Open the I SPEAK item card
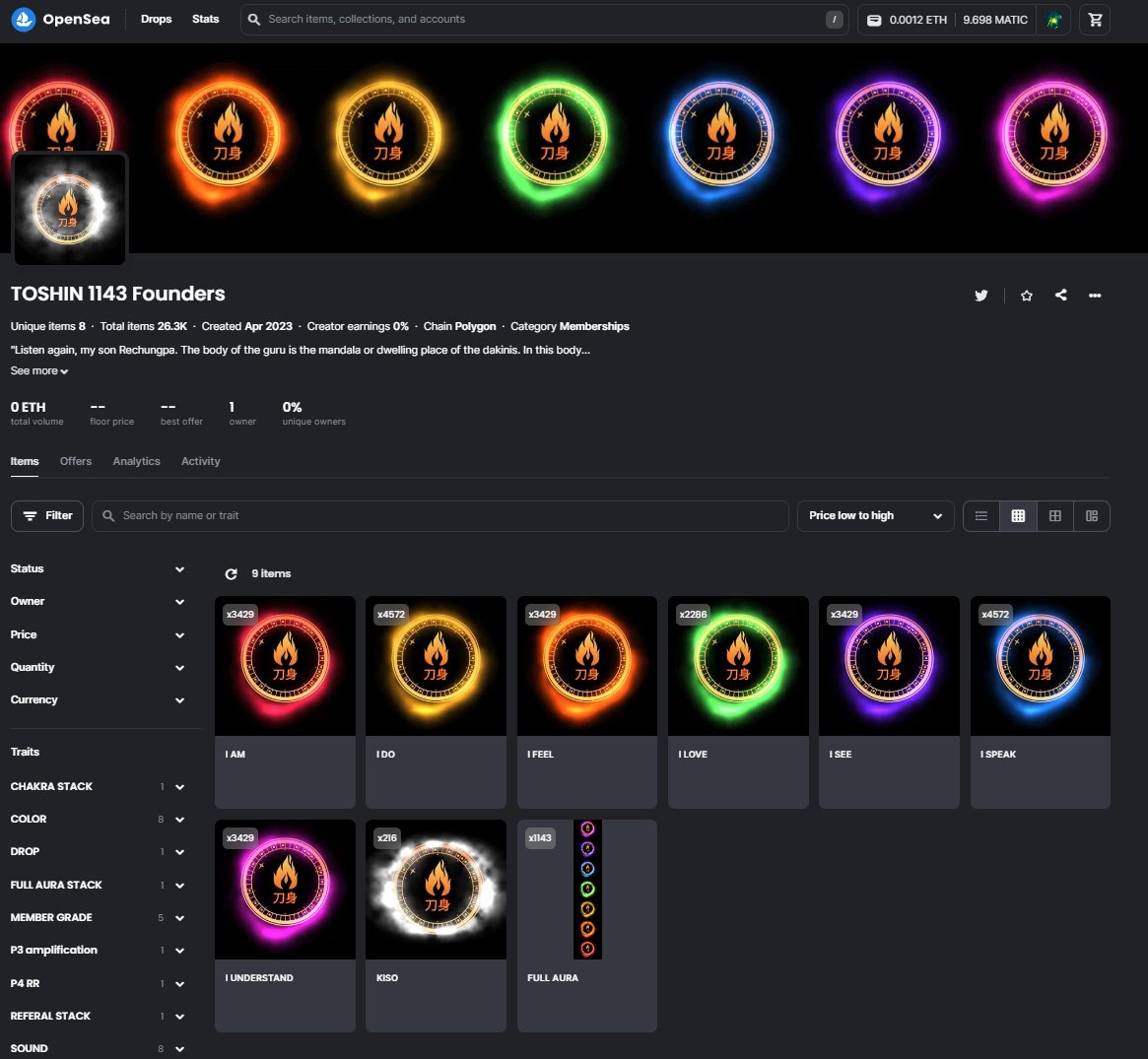 [1041, 702]
